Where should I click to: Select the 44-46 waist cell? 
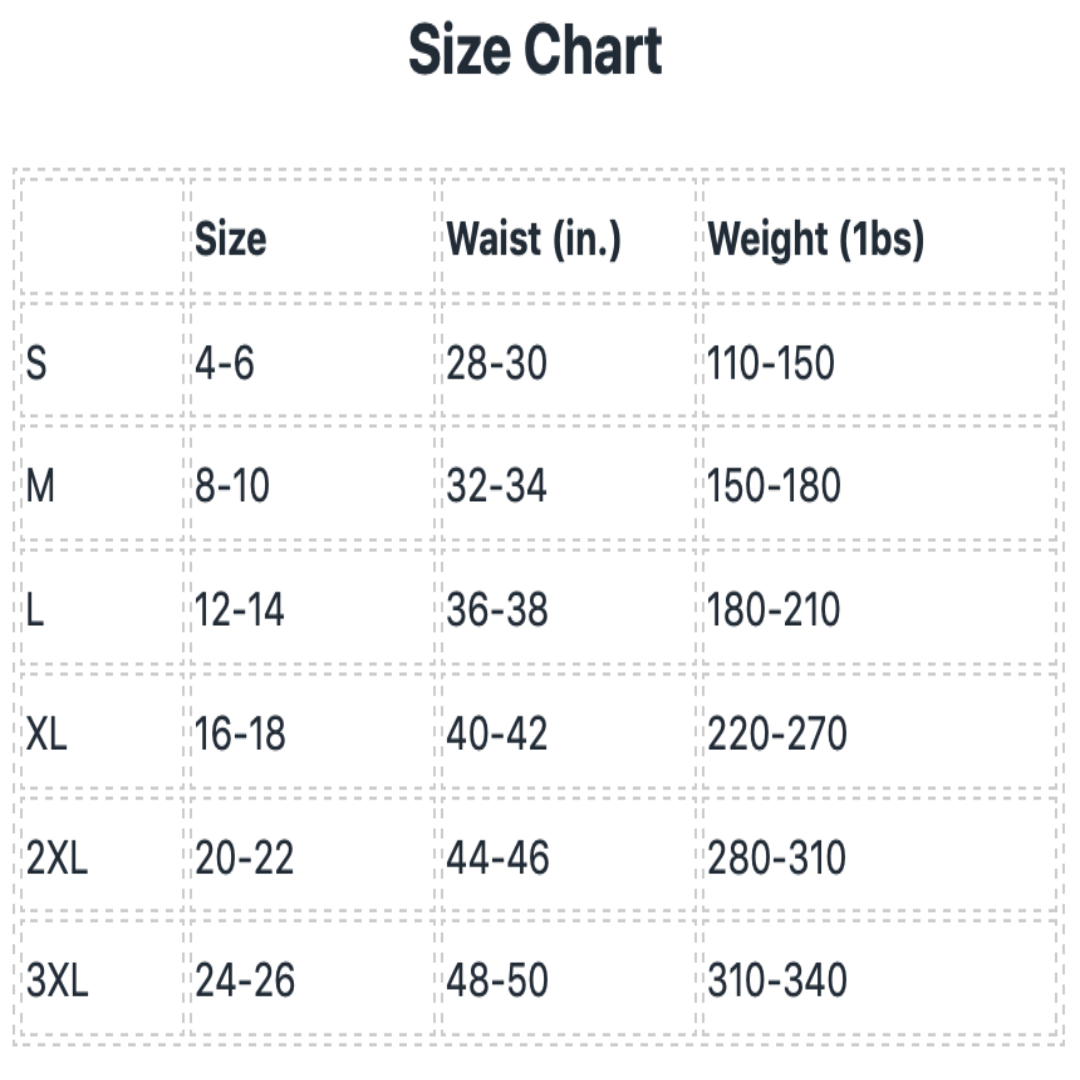[497, 859]
